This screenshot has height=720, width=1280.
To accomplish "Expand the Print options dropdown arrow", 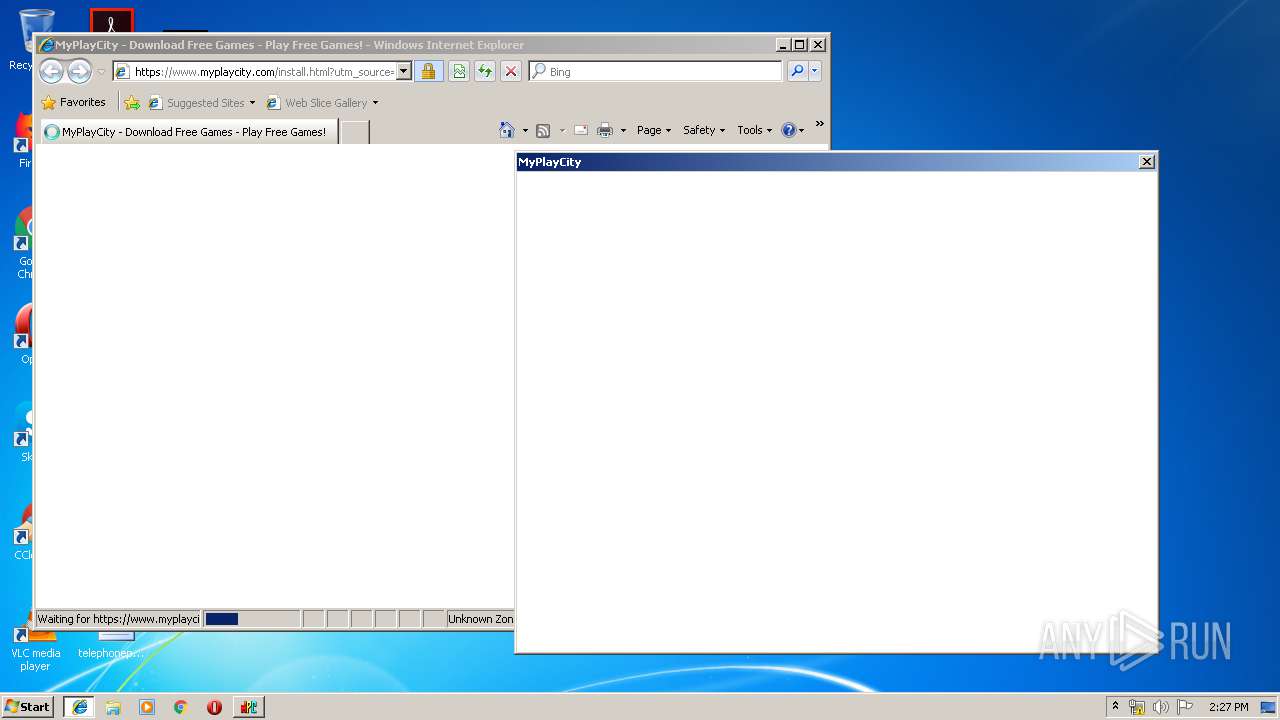I will (x=623, y=131).
